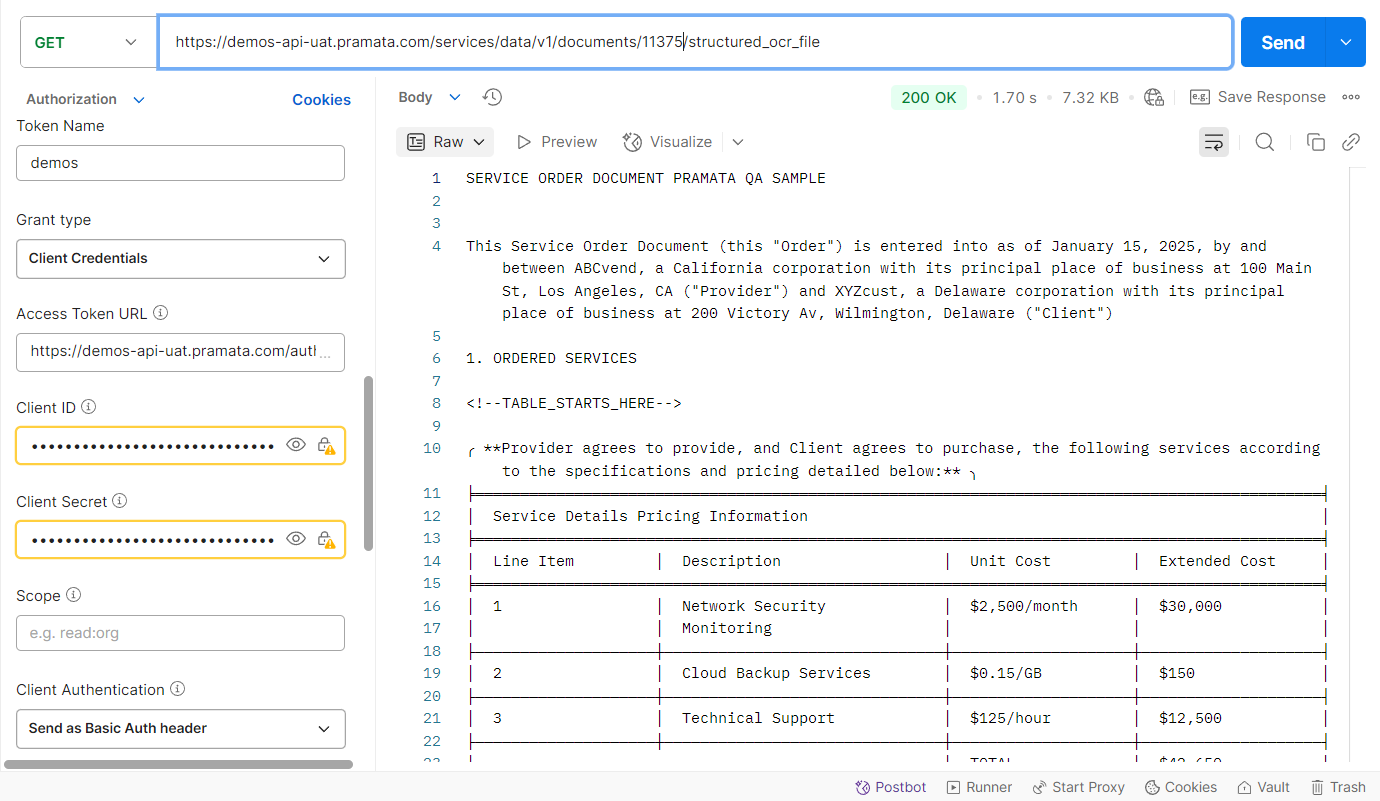Click the Save Response example icon
Viewport: 1380px width, 801px height.
pos(1200,97)
